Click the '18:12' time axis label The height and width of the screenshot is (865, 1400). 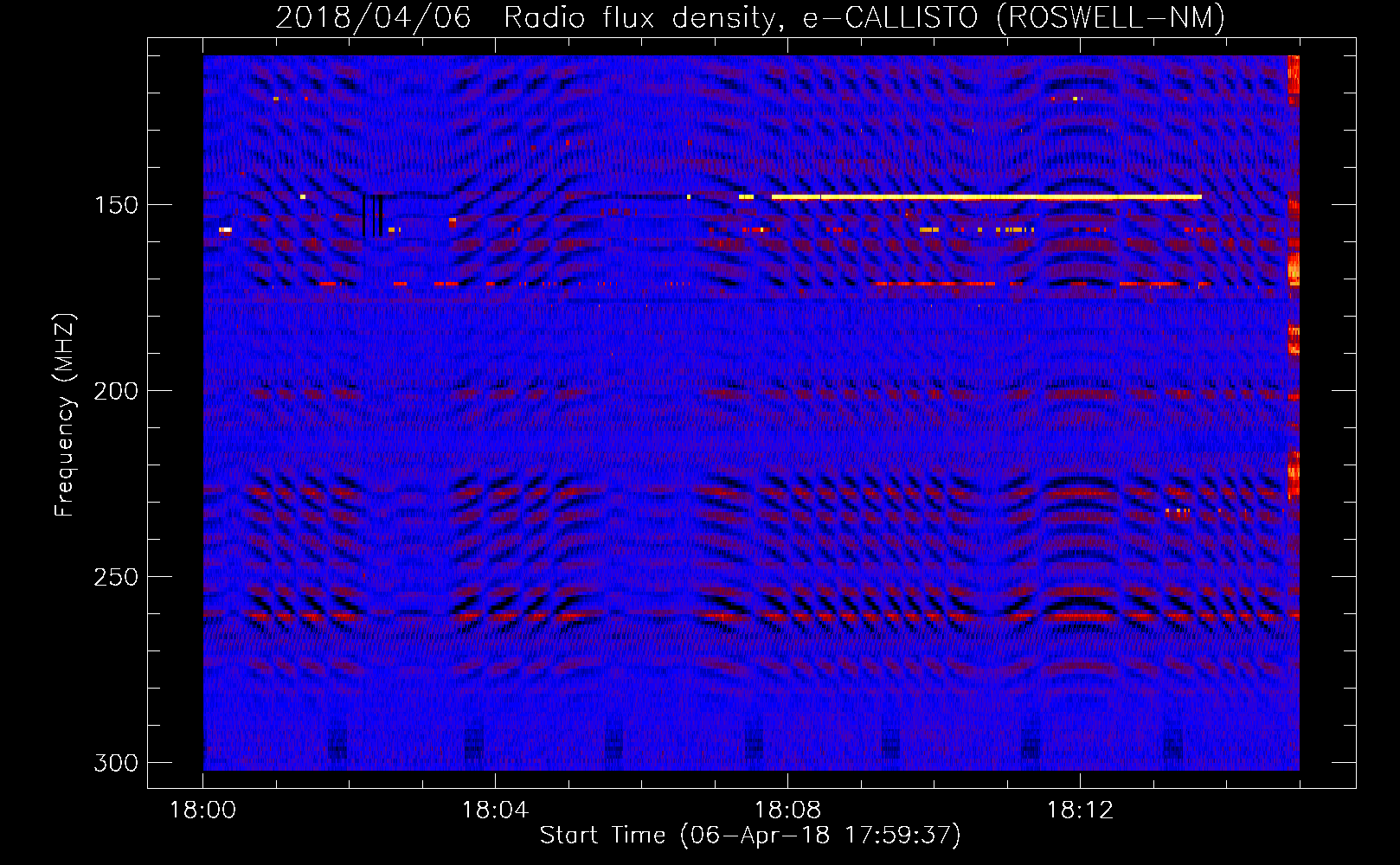click(x=1080, y=810)
